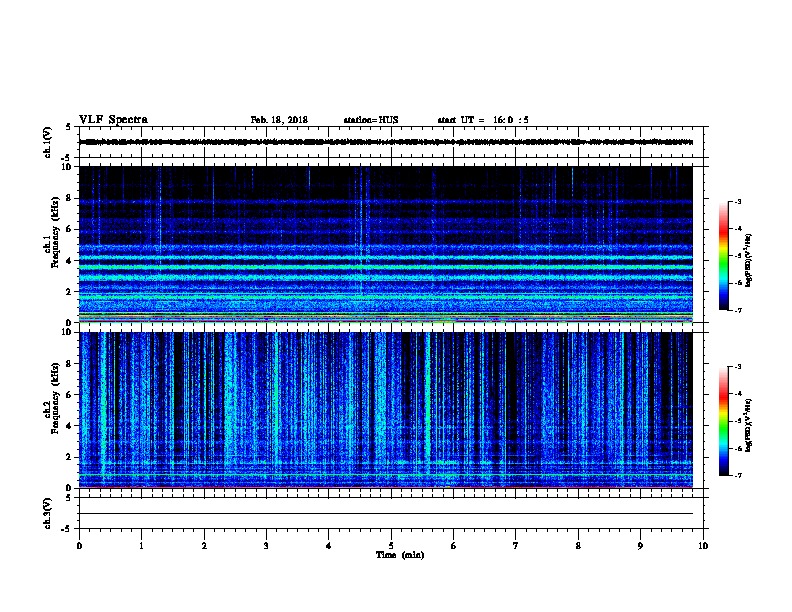Image resolution: width=792 pixels, height=612 pixels.
Task: Click the '-3' label on ch.1 color bar
Action: (738, 201)
